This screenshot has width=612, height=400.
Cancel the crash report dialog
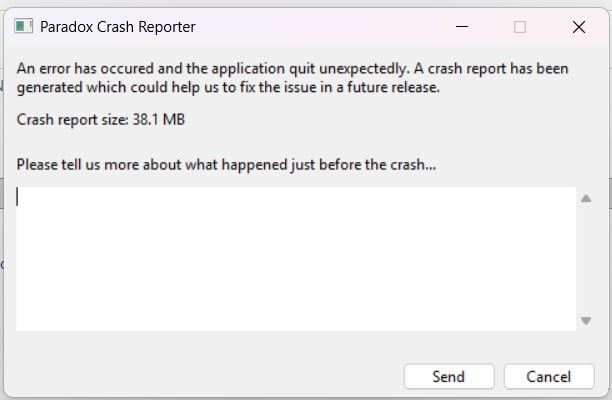(x=548, y=377)
